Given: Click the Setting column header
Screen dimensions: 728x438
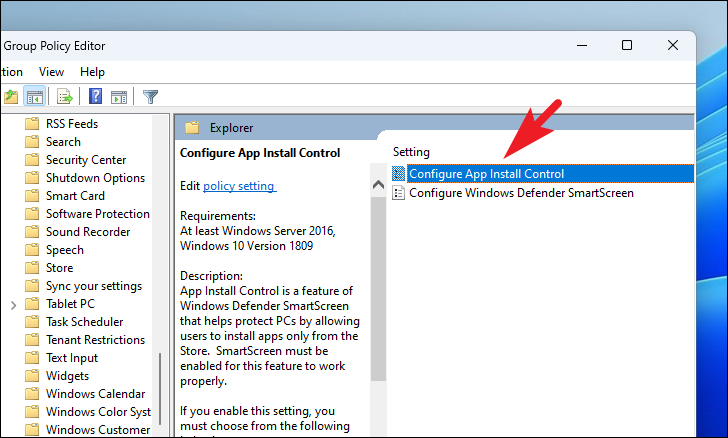Looking at the screenshot, I should click(x=411, y=152).
